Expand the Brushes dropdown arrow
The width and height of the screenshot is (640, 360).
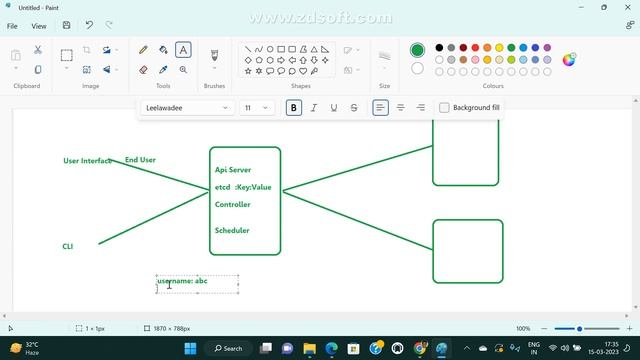[214, 68]
